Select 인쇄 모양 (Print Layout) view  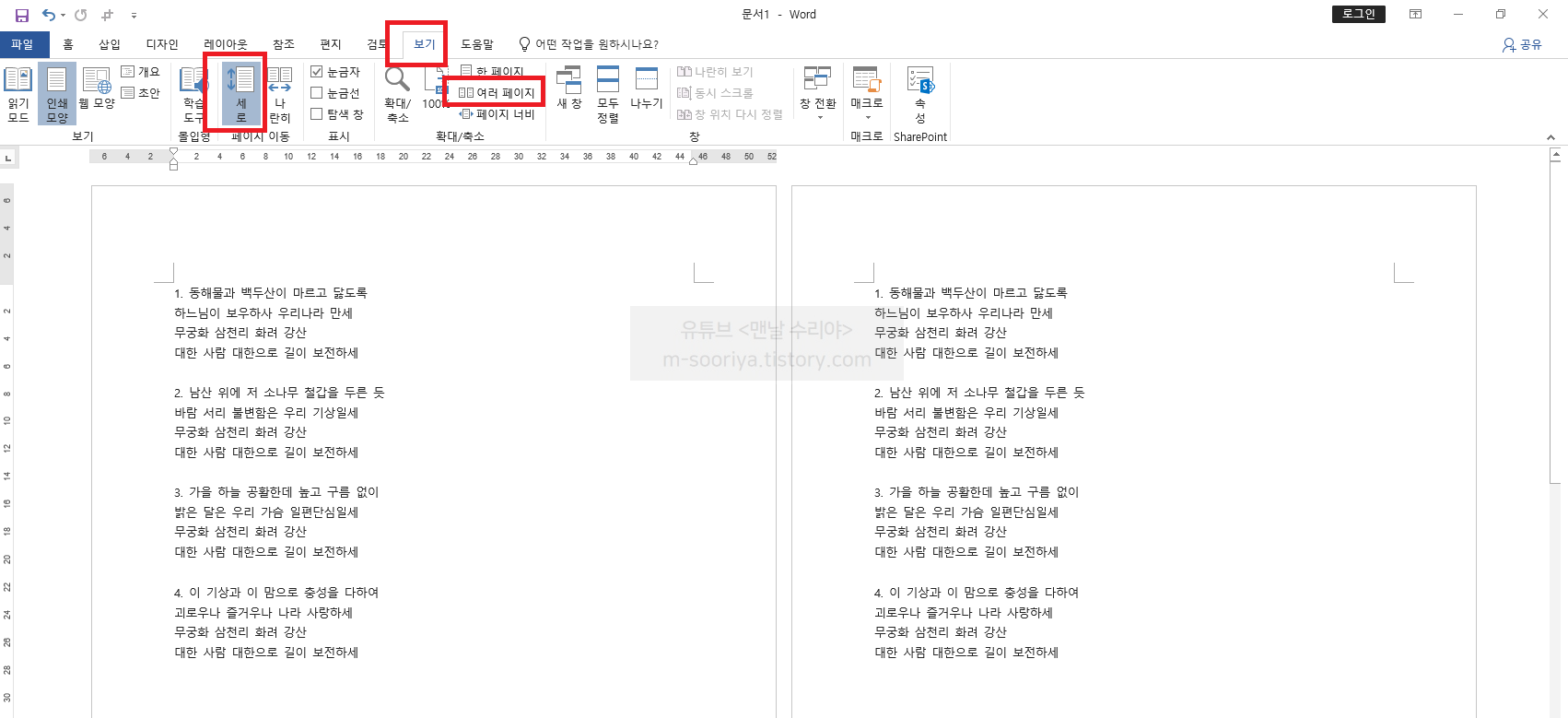click(57, 94)
